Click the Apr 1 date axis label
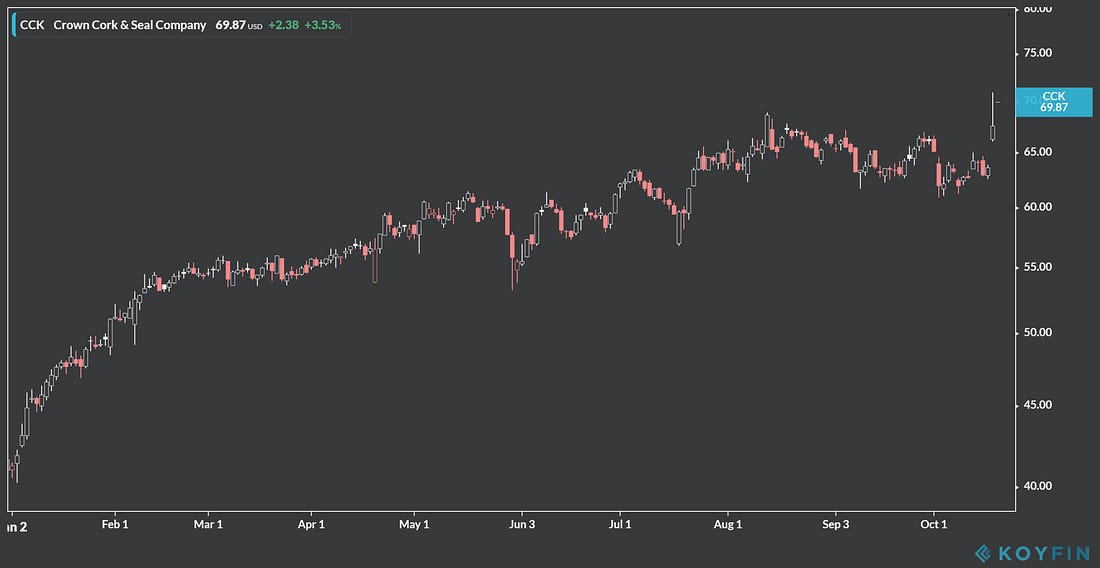Image resolution: width=1100 pixels, height=568 pixels. 311,525
